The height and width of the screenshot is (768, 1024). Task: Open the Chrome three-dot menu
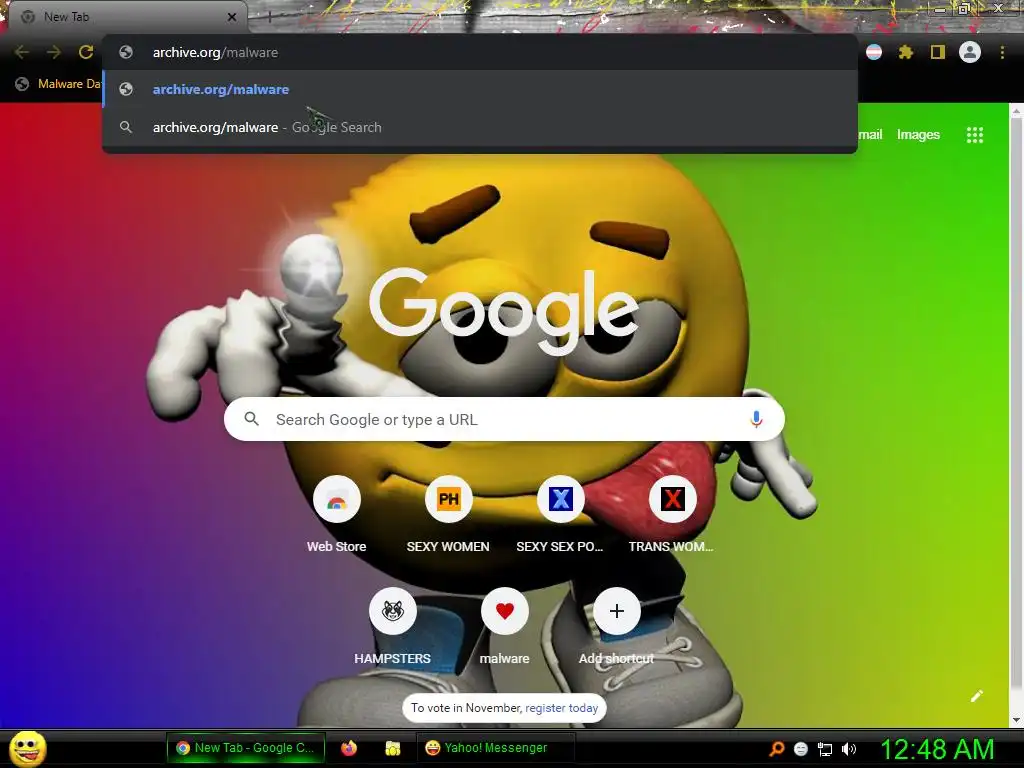coord(1002,52)
